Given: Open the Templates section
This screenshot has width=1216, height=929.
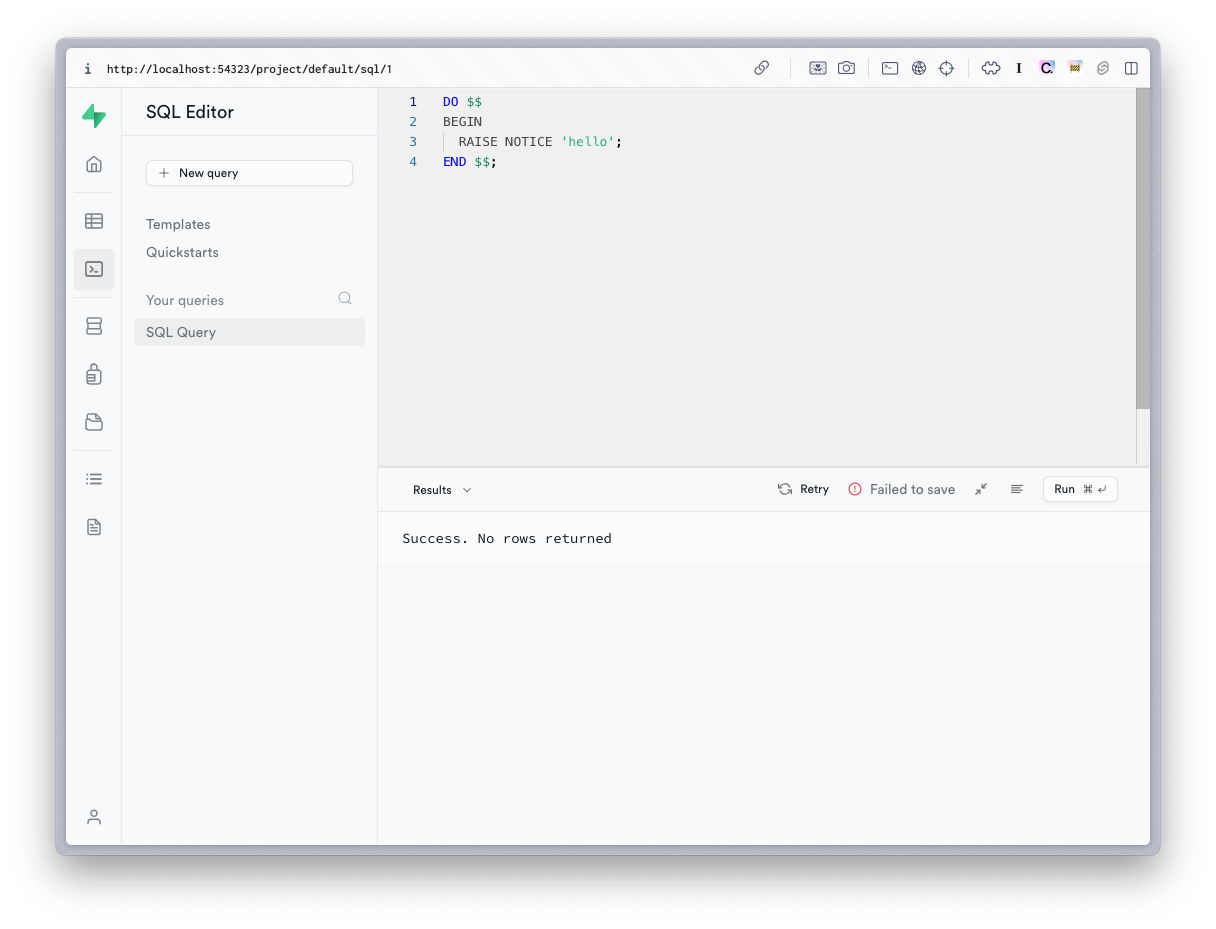Looking at the screenshot, I should tap(178, 224).
